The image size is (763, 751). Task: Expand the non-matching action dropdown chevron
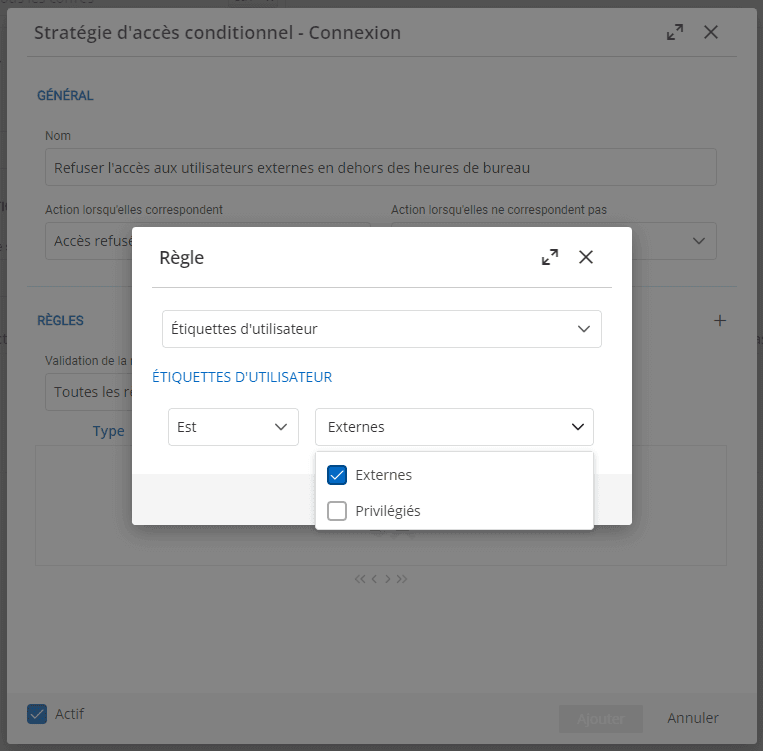click(698, 241)
